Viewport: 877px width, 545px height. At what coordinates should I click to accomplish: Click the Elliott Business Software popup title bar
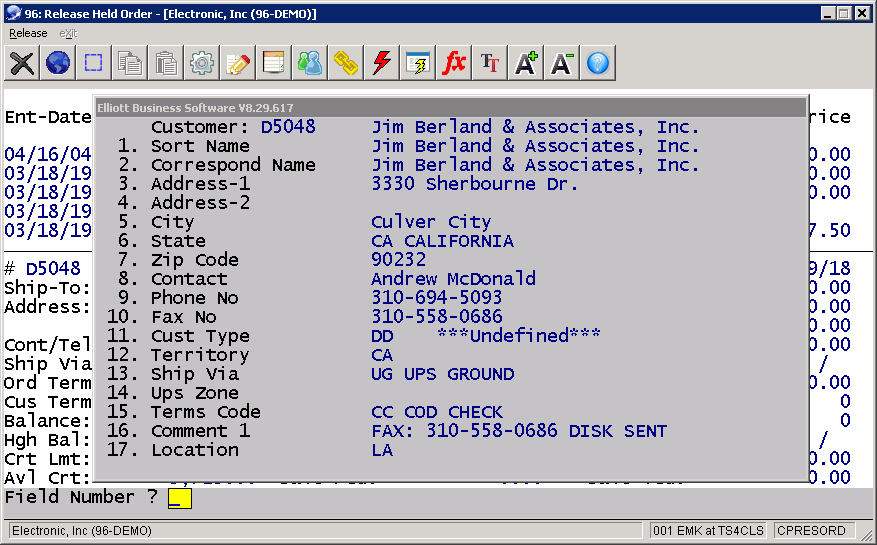click(451, 107)
